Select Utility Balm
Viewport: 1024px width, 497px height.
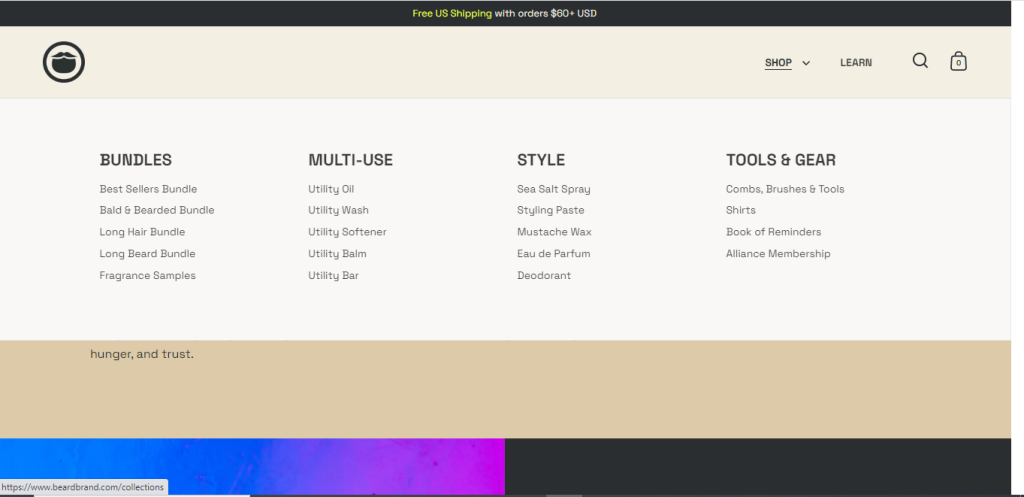point(337,253)
